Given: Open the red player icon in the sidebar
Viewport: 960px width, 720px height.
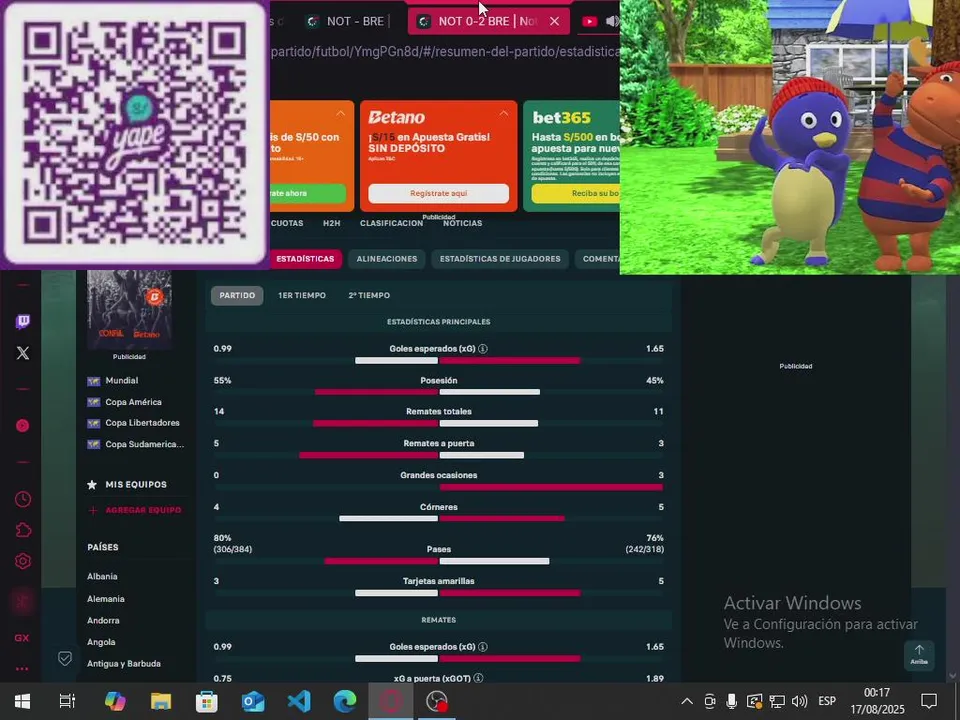Looking at the screenshot, I should (23, 426).
